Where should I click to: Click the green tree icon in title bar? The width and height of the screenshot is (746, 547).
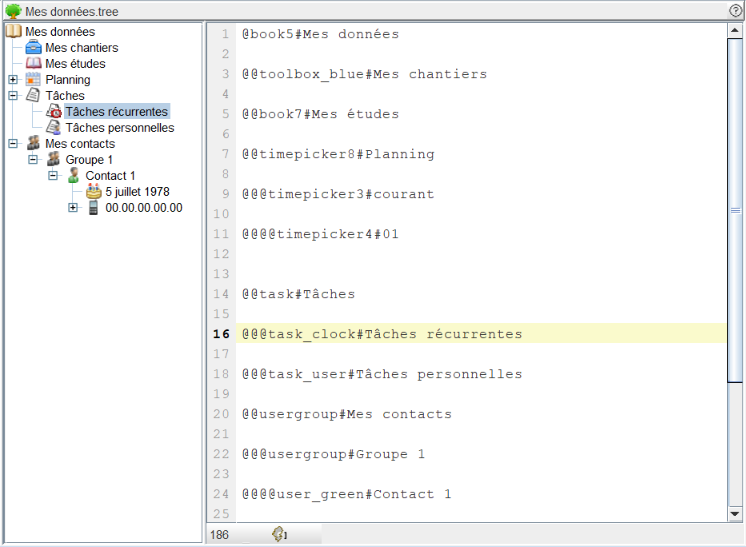click(x=13, y=11)
